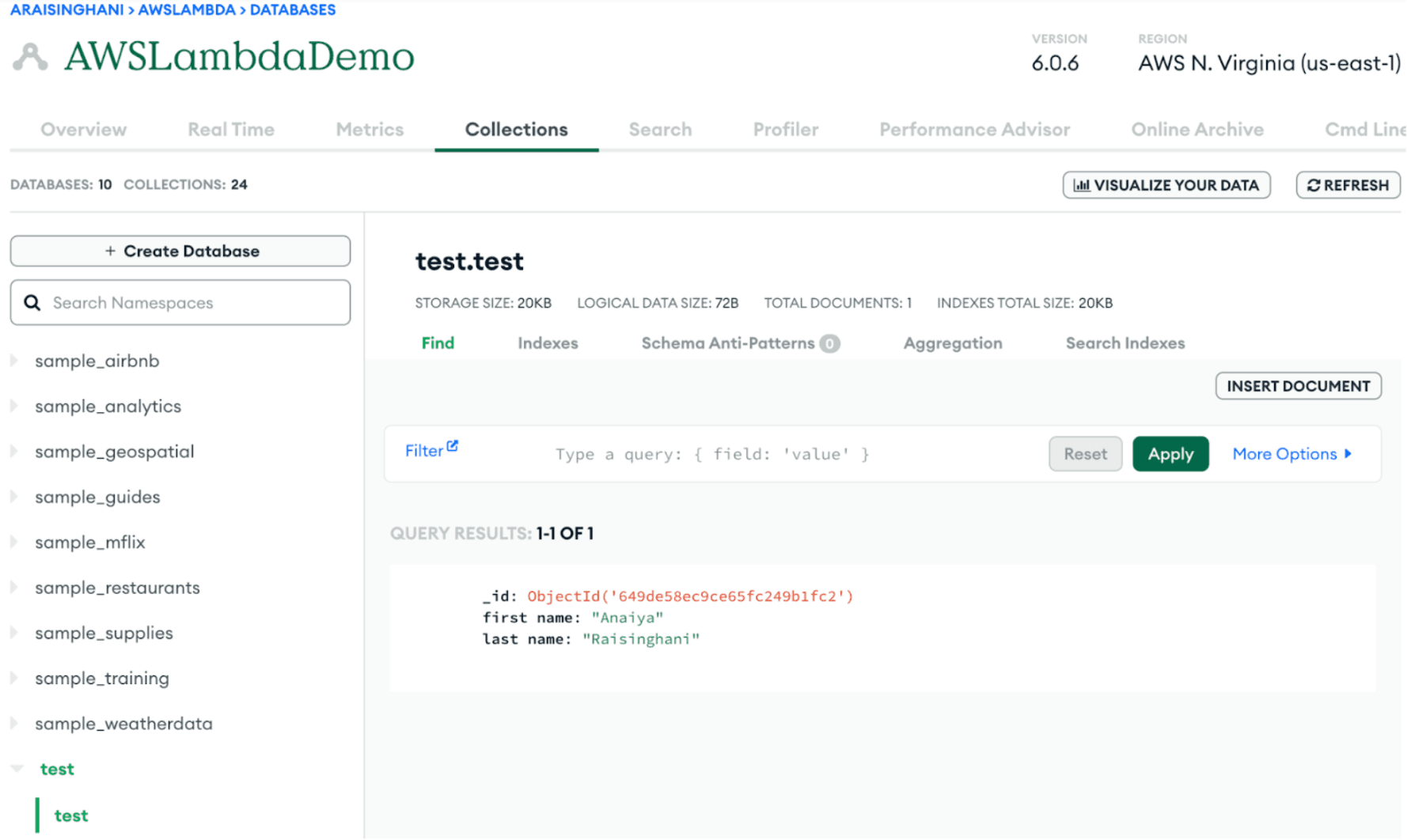The height and width of the screenshot is (840, 1407).
Task: Click the cluster icon beside AWSLambdaDemo
Action: [30, 57]
